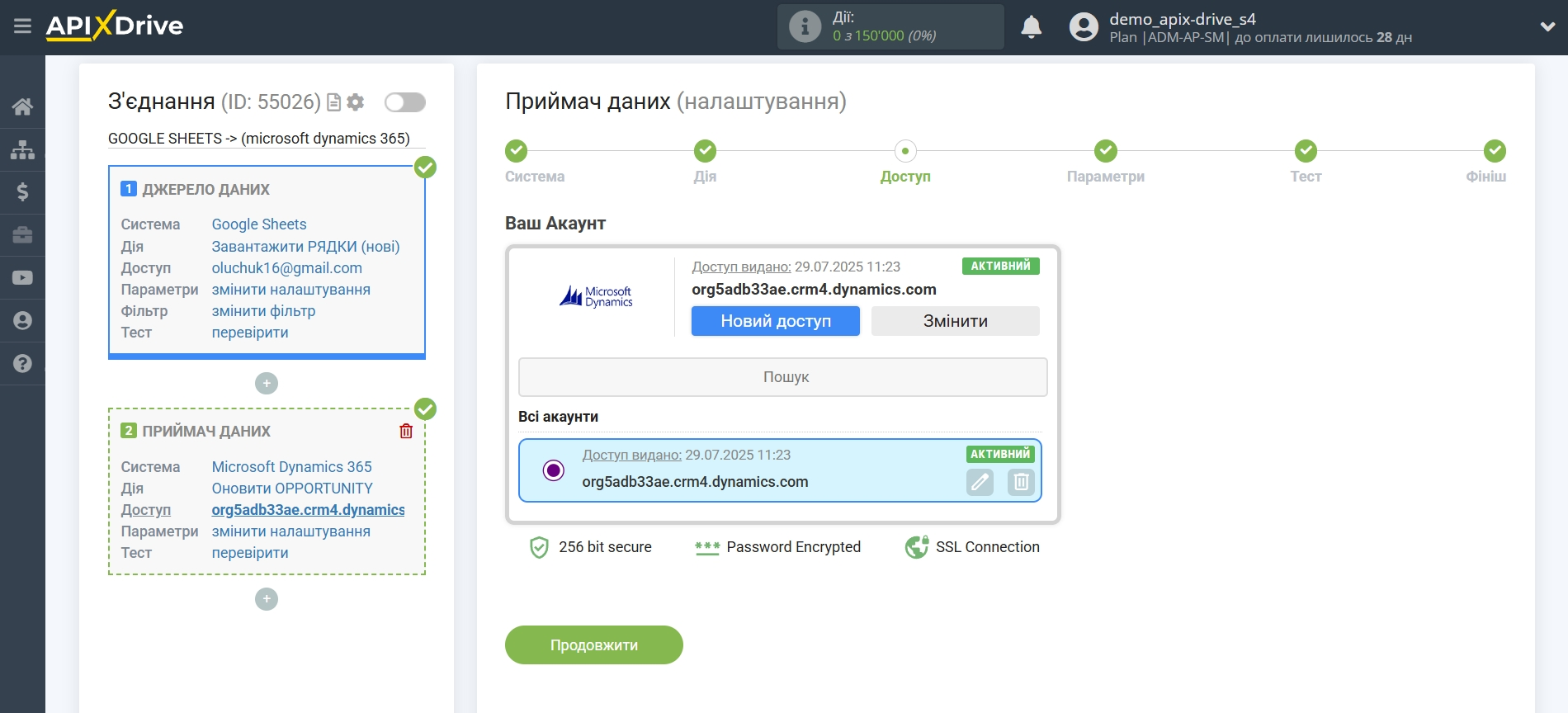
Task: Open the connections sitemap sidebar icon
Action: pos(22,149)
